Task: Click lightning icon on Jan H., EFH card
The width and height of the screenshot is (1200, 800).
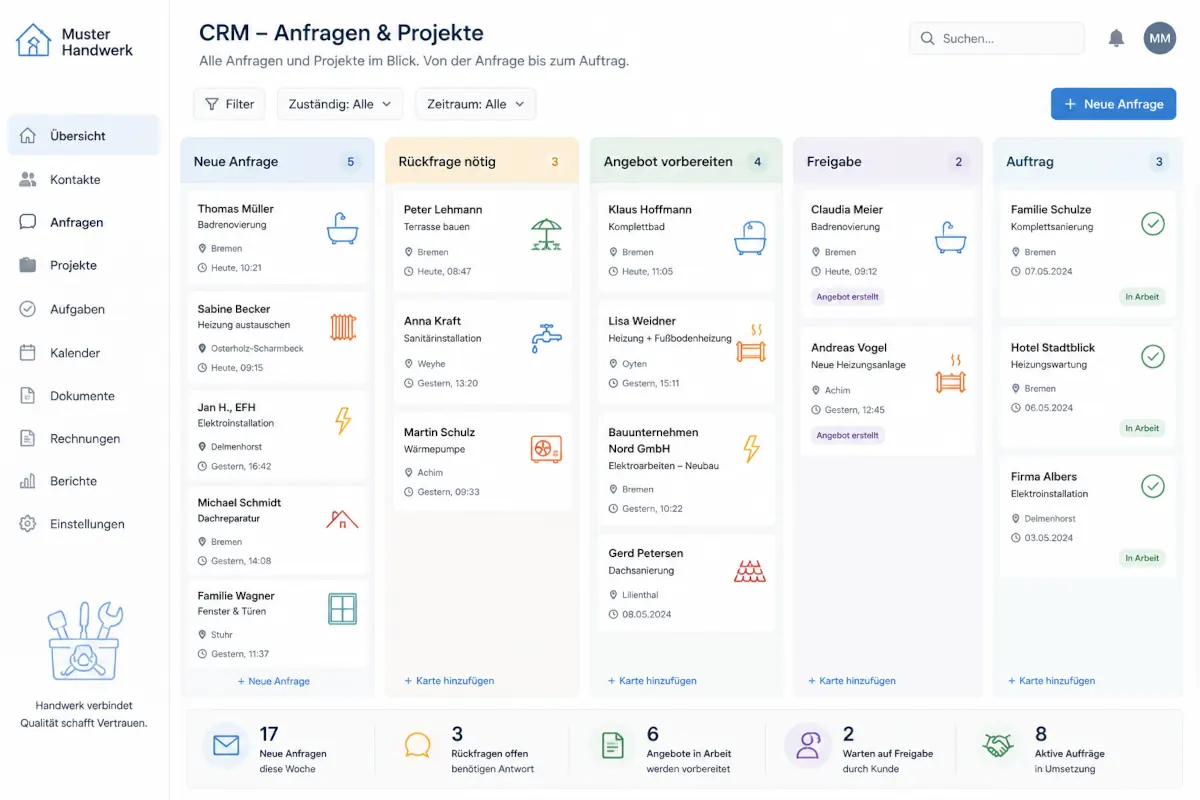Action: (x=343, y=421)
